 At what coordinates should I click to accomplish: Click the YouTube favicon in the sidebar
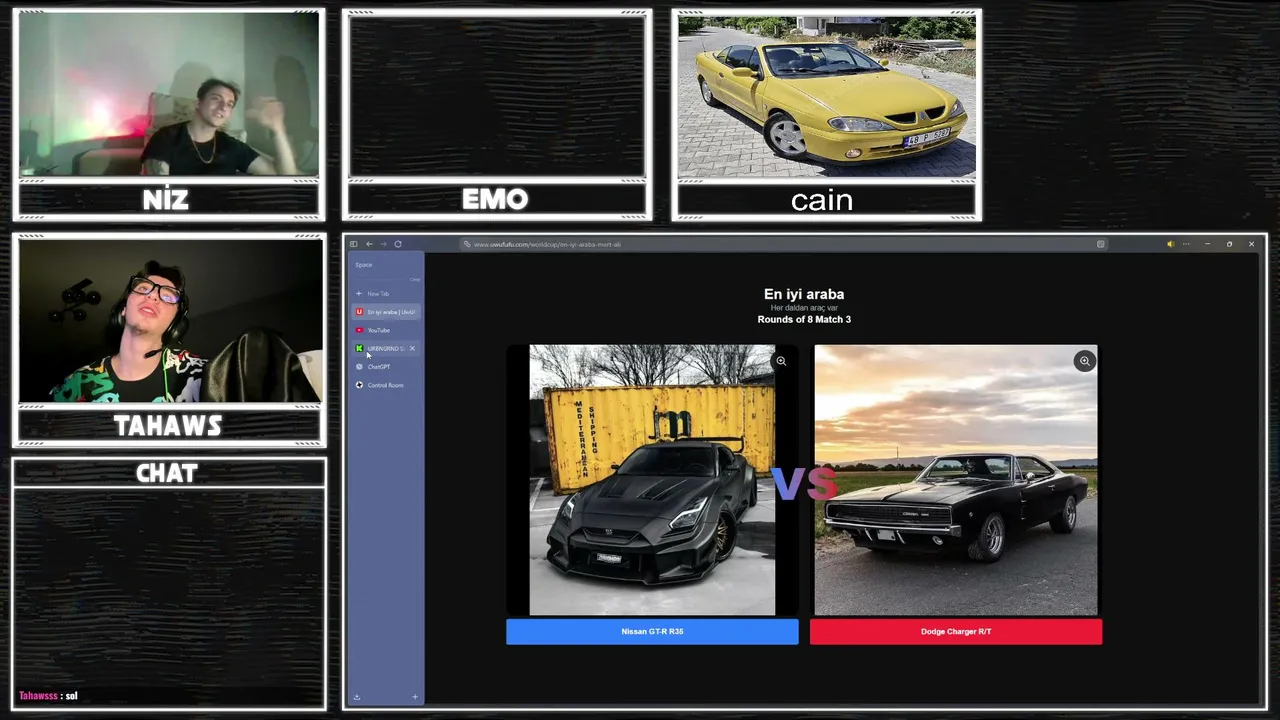360,330
